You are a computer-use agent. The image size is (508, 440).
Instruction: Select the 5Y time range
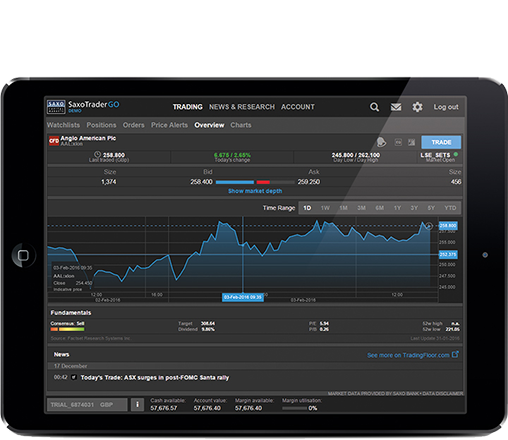(431, 208)
